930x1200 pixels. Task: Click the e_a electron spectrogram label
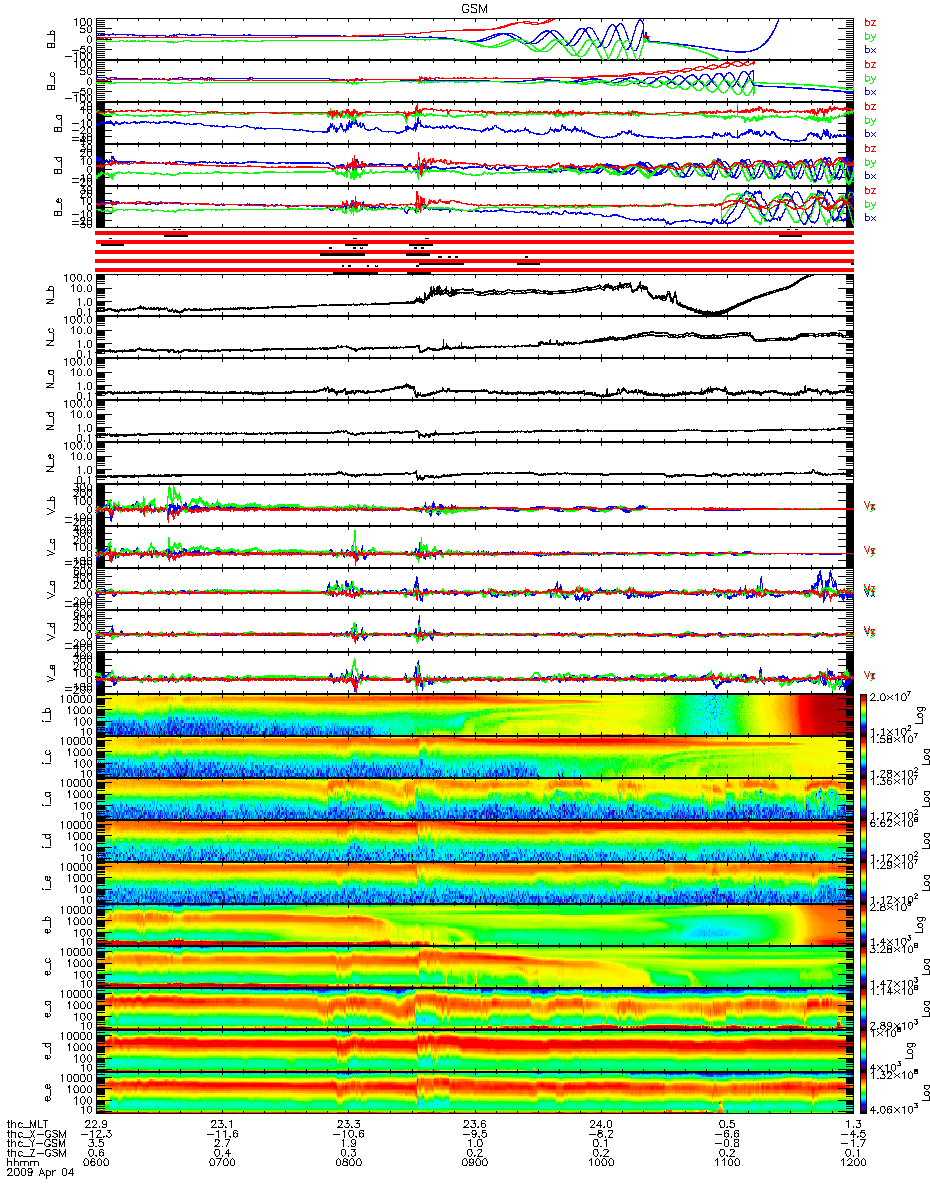(x=50, y=1009)
